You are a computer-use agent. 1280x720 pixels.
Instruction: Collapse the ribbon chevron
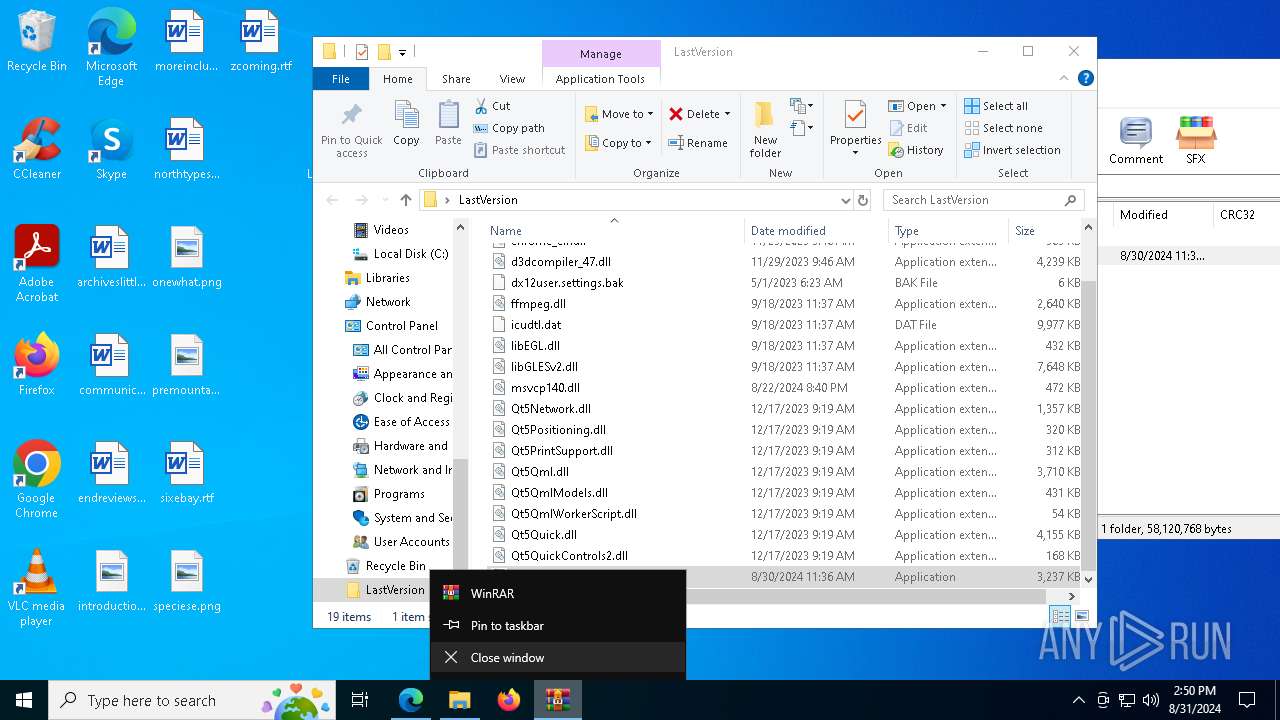tap(1064, 78)
